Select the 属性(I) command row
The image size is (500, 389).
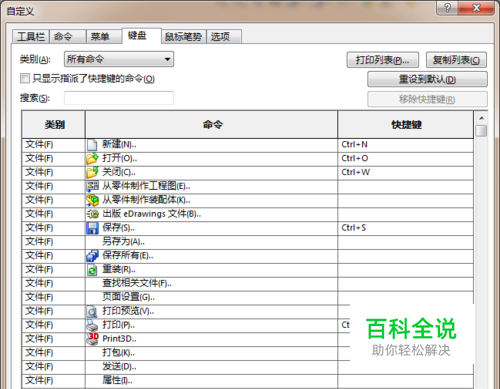click(x=248, y=381)
